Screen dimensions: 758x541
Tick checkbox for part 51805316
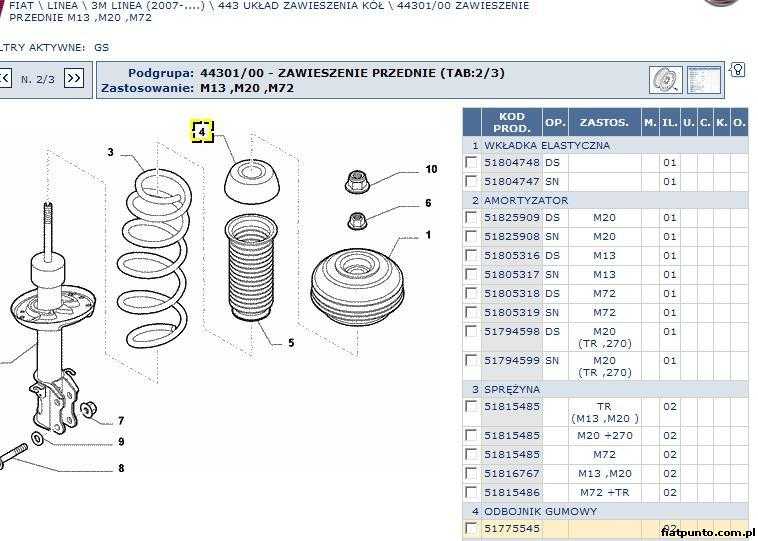pyautogui.click(x=471, y=255)
